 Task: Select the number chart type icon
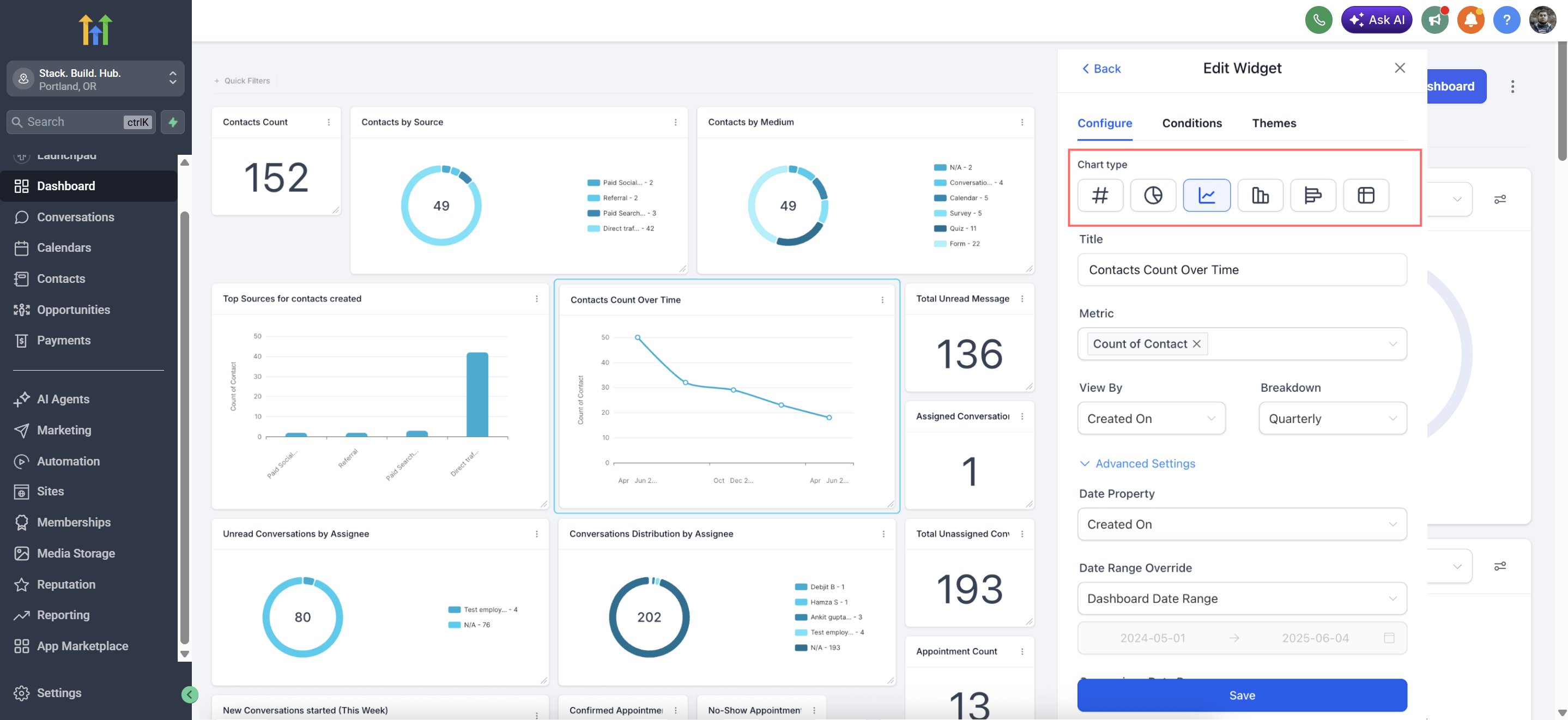coord(1100,195)
